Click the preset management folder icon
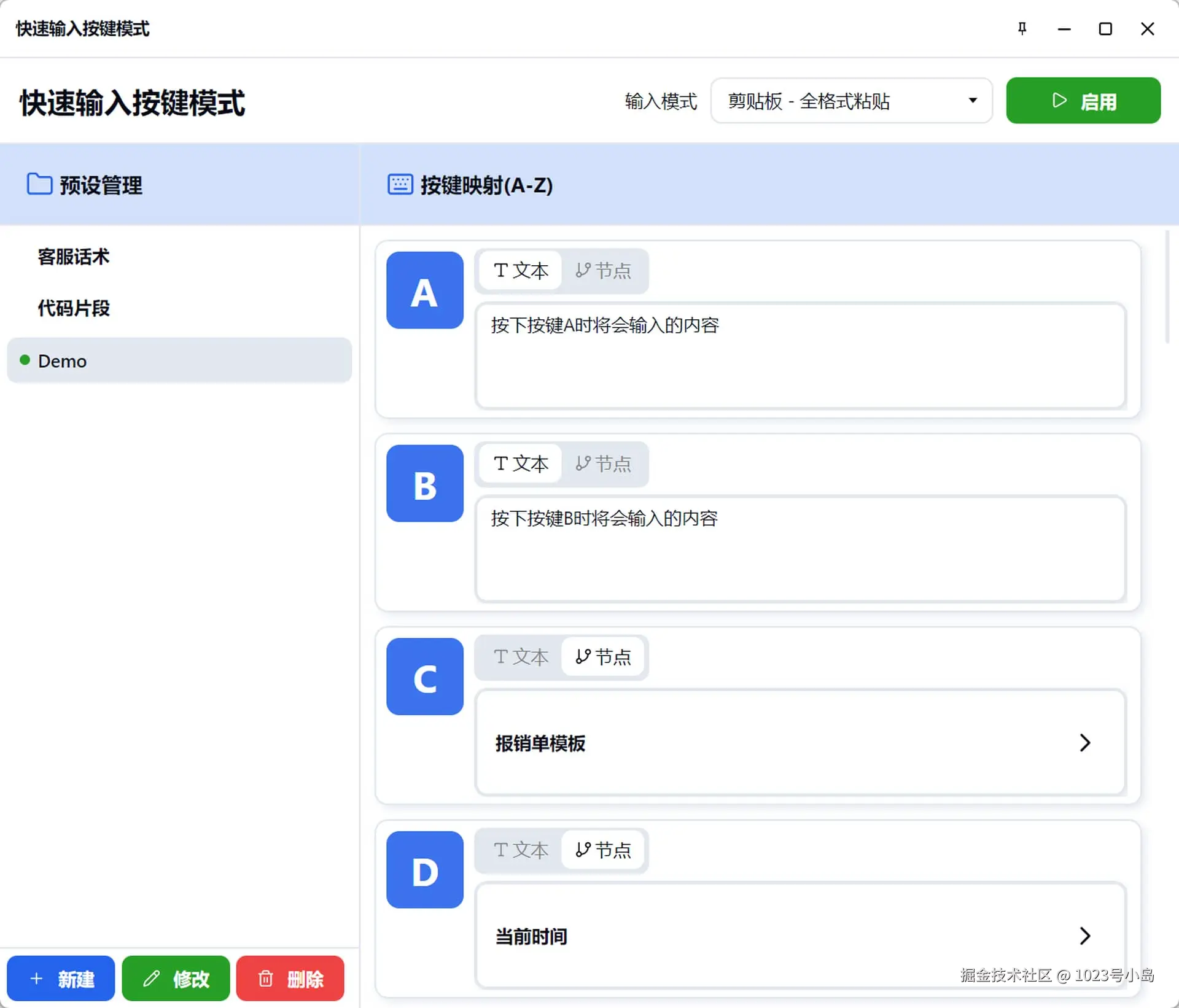Viewport: 1179px width, 1008px height. click(x=40, y=184)
